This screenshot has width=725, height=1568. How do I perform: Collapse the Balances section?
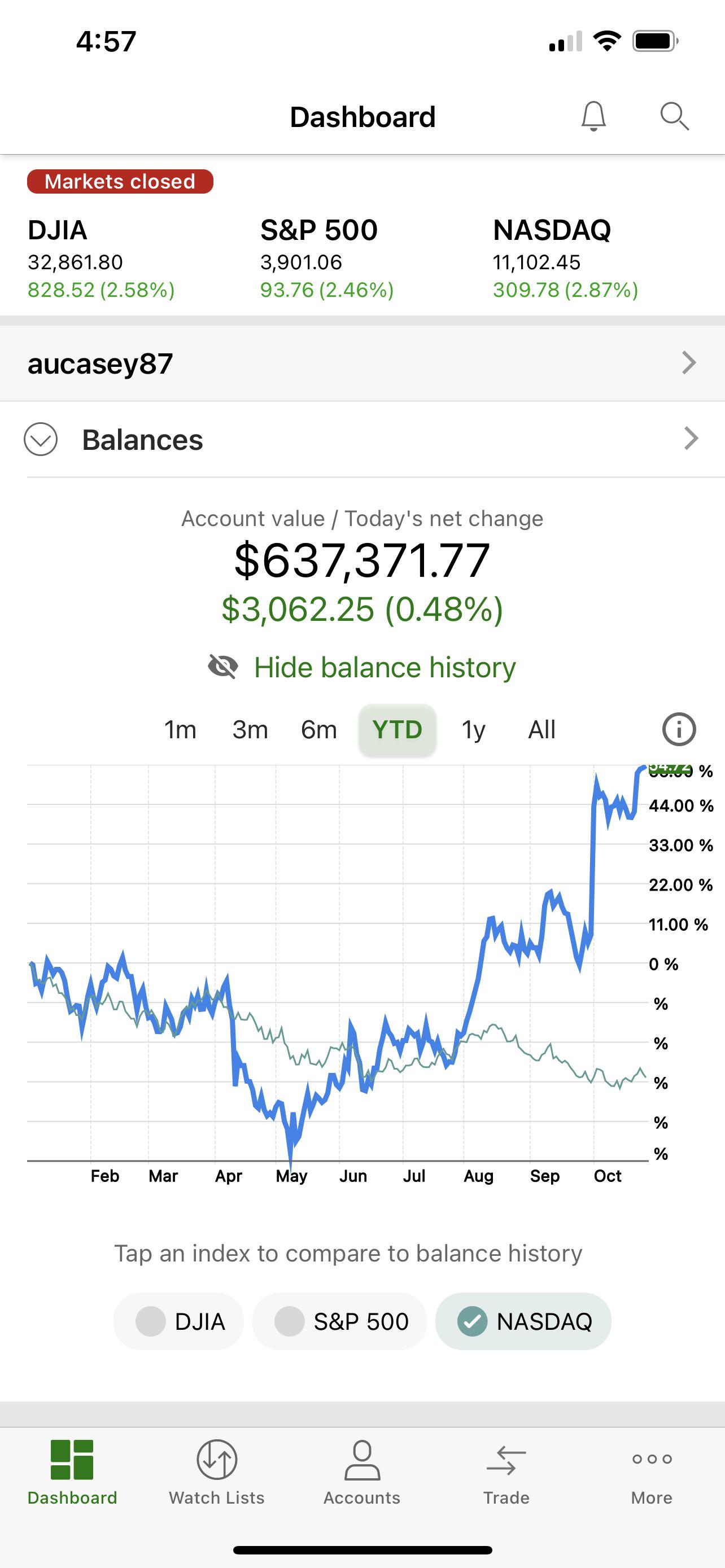coord(41,439)
